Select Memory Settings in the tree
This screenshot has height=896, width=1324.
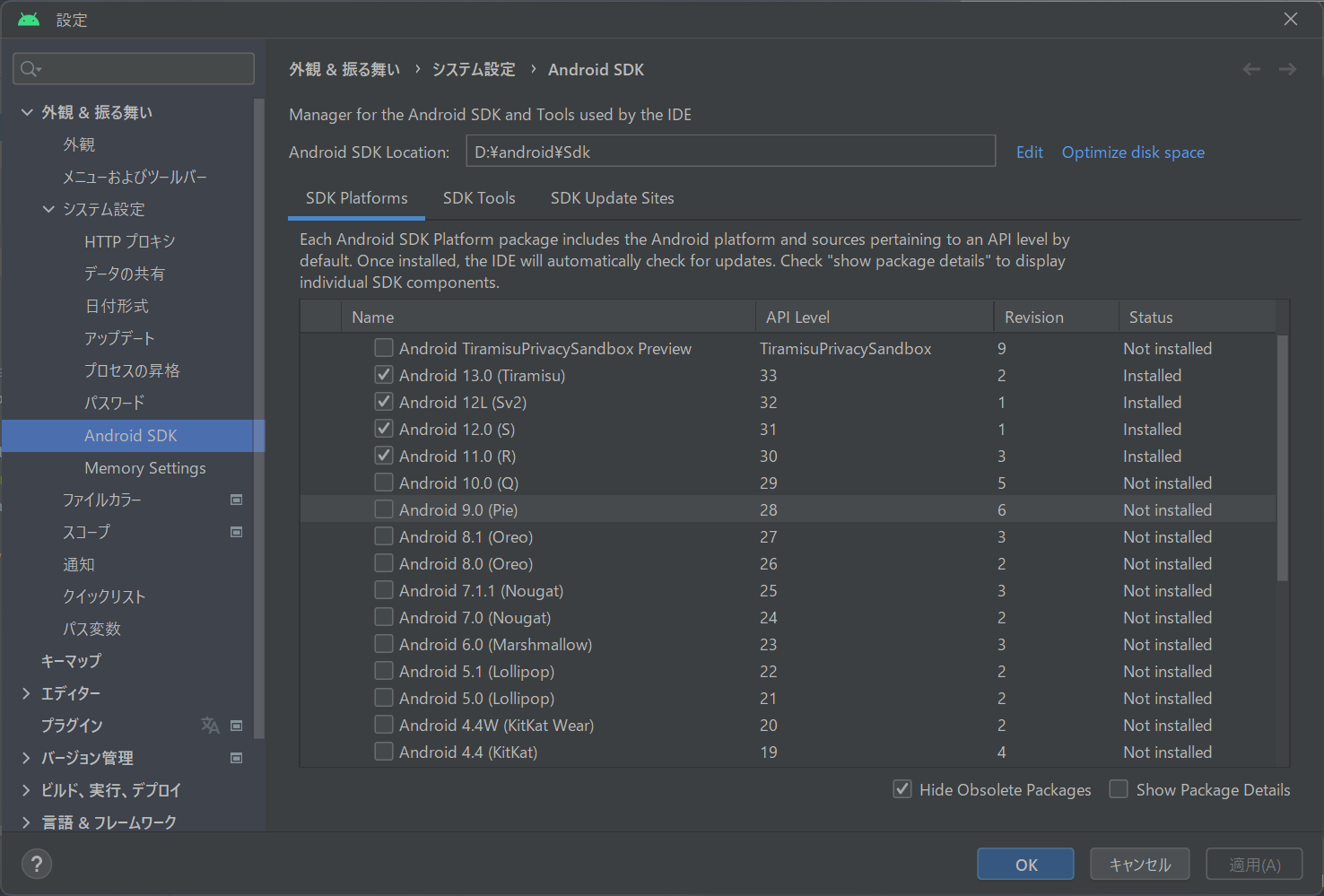click(145, 467)
